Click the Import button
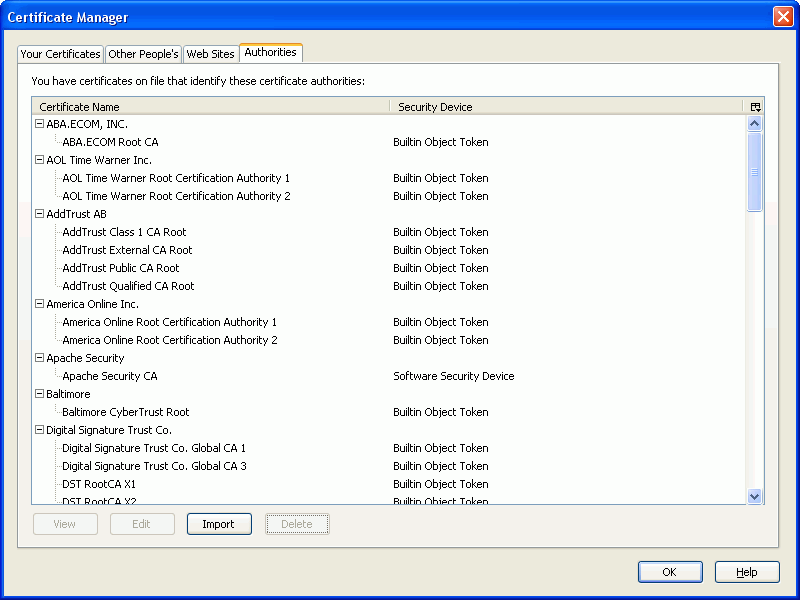 point(219,523)
